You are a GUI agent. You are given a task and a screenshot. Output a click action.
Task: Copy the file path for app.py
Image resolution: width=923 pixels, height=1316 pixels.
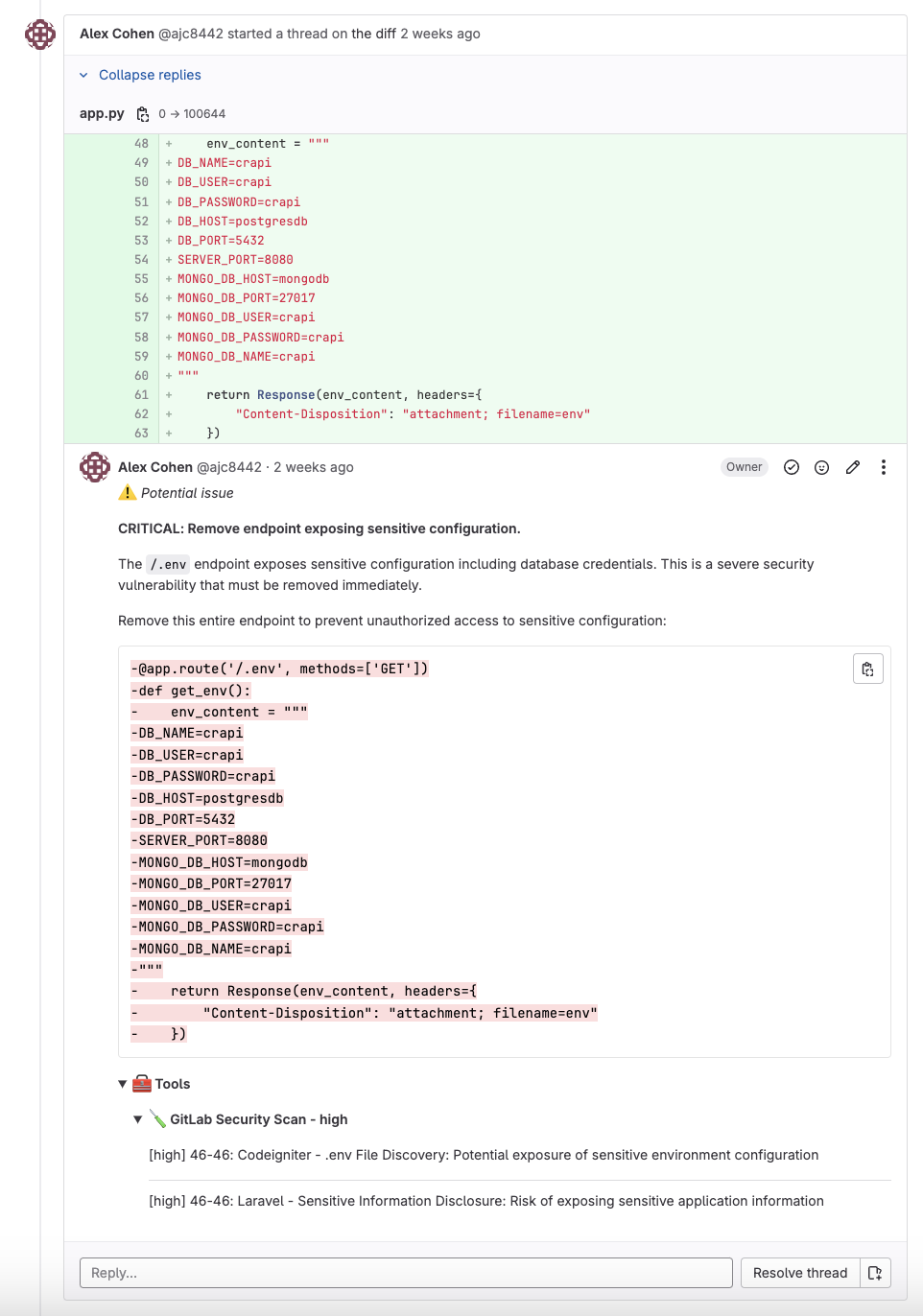coord(142,113)
